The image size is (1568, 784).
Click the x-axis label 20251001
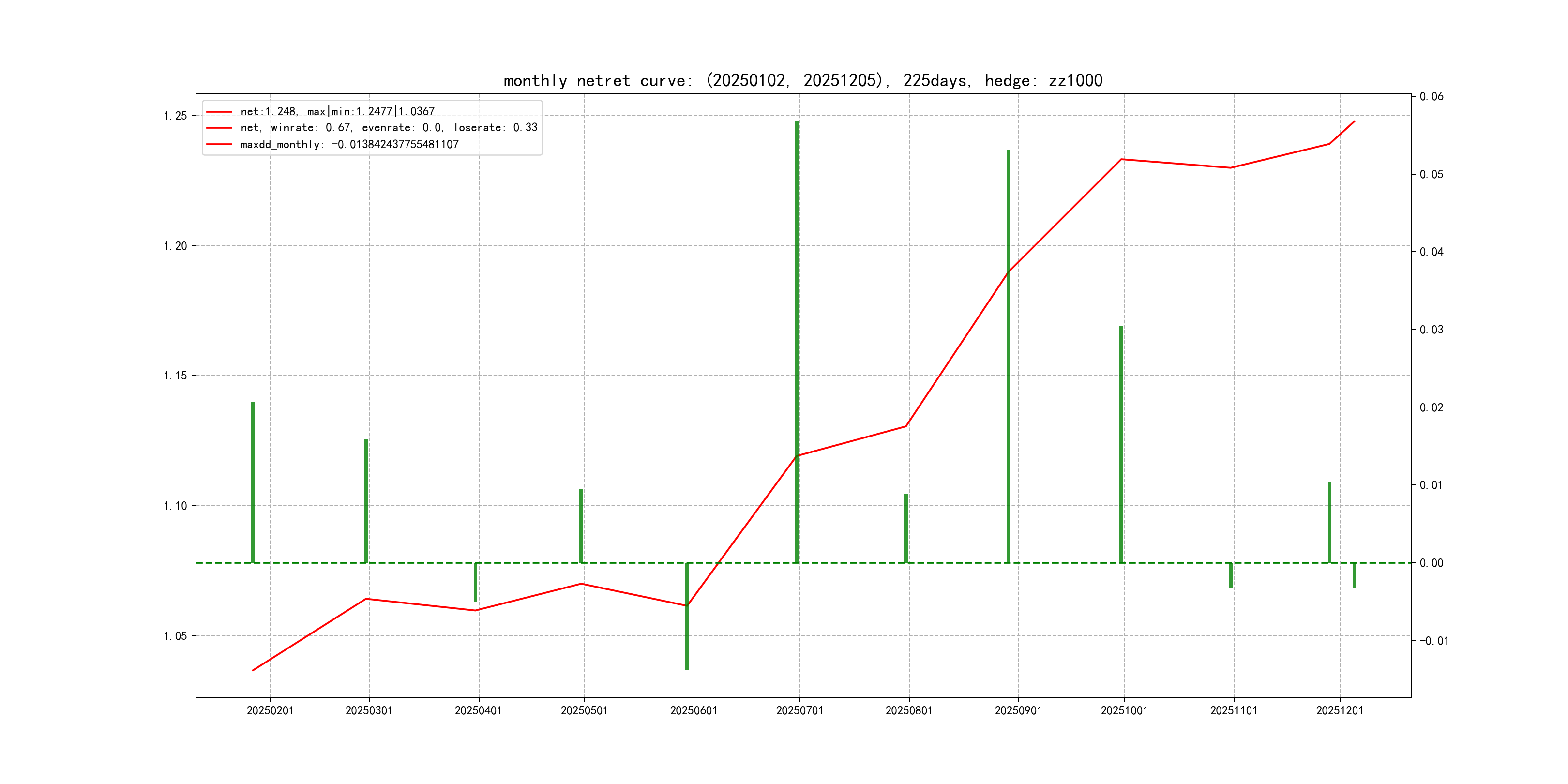[1124, 710]
